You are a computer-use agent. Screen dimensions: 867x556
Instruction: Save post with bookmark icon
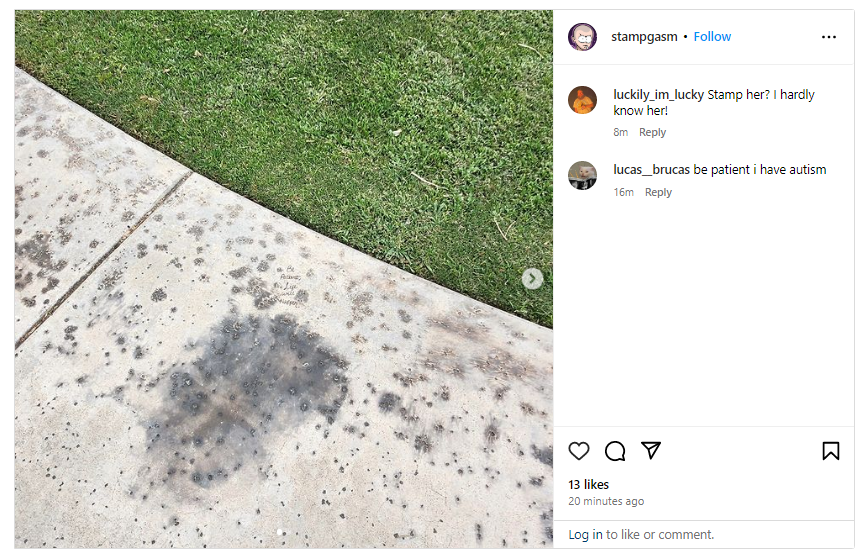[830, 451]
